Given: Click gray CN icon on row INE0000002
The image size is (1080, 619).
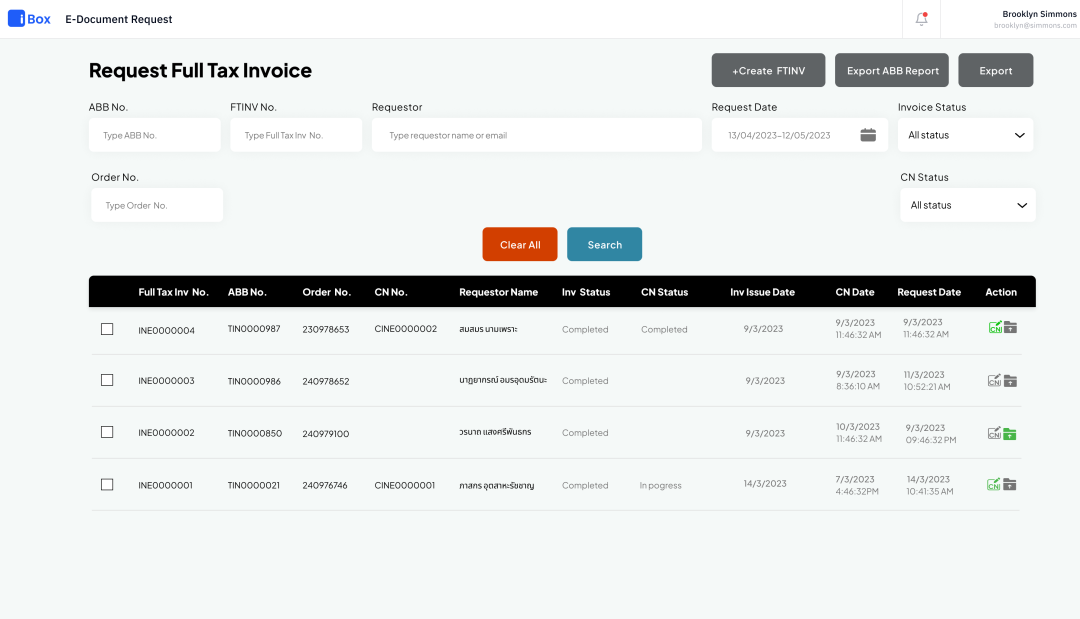Looking at the screenshot, I should tap(994, 432).
